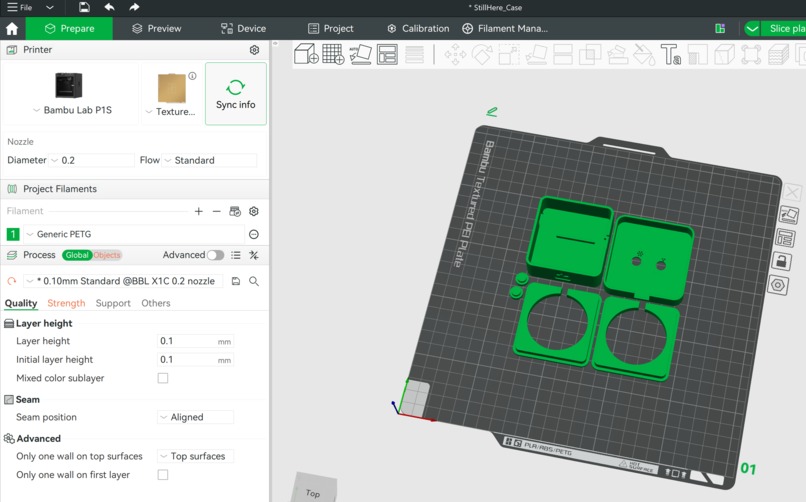Select the Cut tool
The height and width of the screenshot is (502, 806).
click(x=563, y=54)
